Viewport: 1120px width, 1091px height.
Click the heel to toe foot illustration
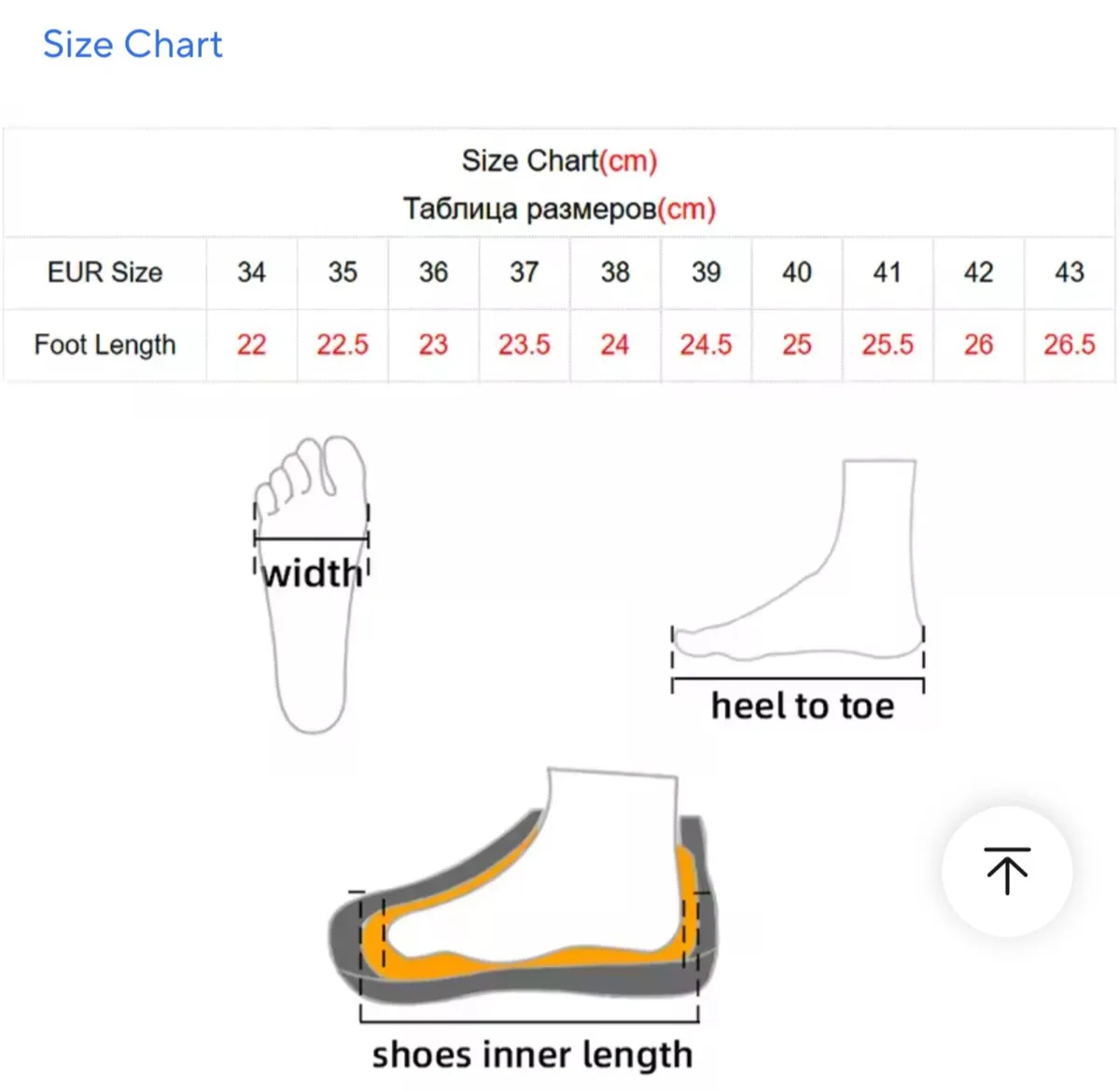click(798, 562)
